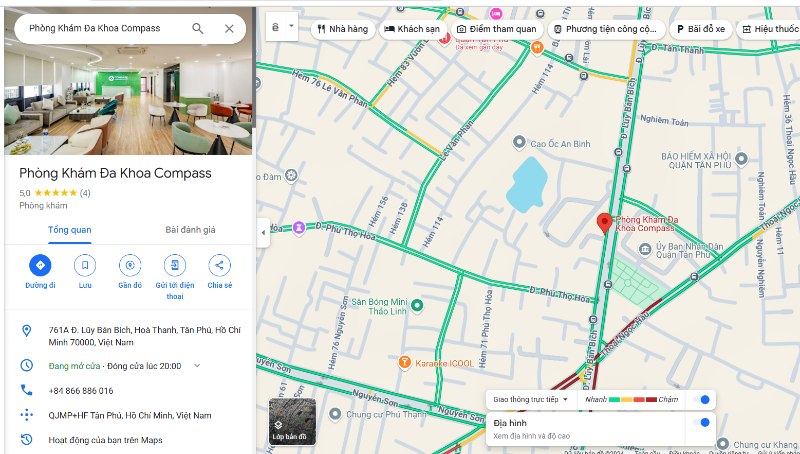Open the dropdown arrow next to the transit icon
Screen dimensions: 800x454
pyautogui.click(x=291, y=26)
